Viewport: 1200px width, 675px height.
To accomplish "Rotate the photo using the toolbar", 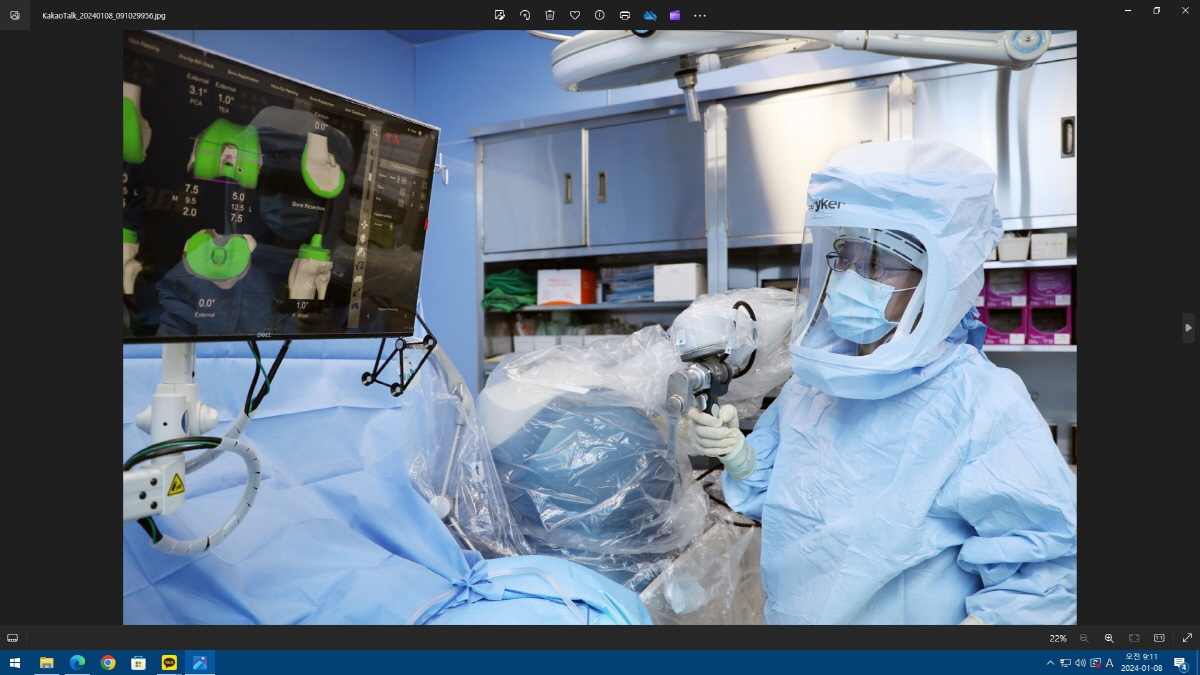I will click(525, 15).
